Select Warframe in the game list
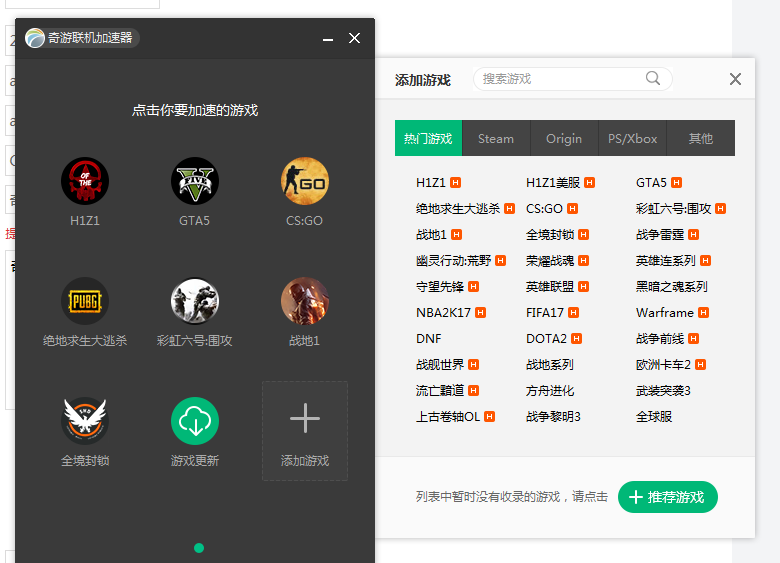The height and width of the screenshot is (563, 780). [x=665, y=313]
